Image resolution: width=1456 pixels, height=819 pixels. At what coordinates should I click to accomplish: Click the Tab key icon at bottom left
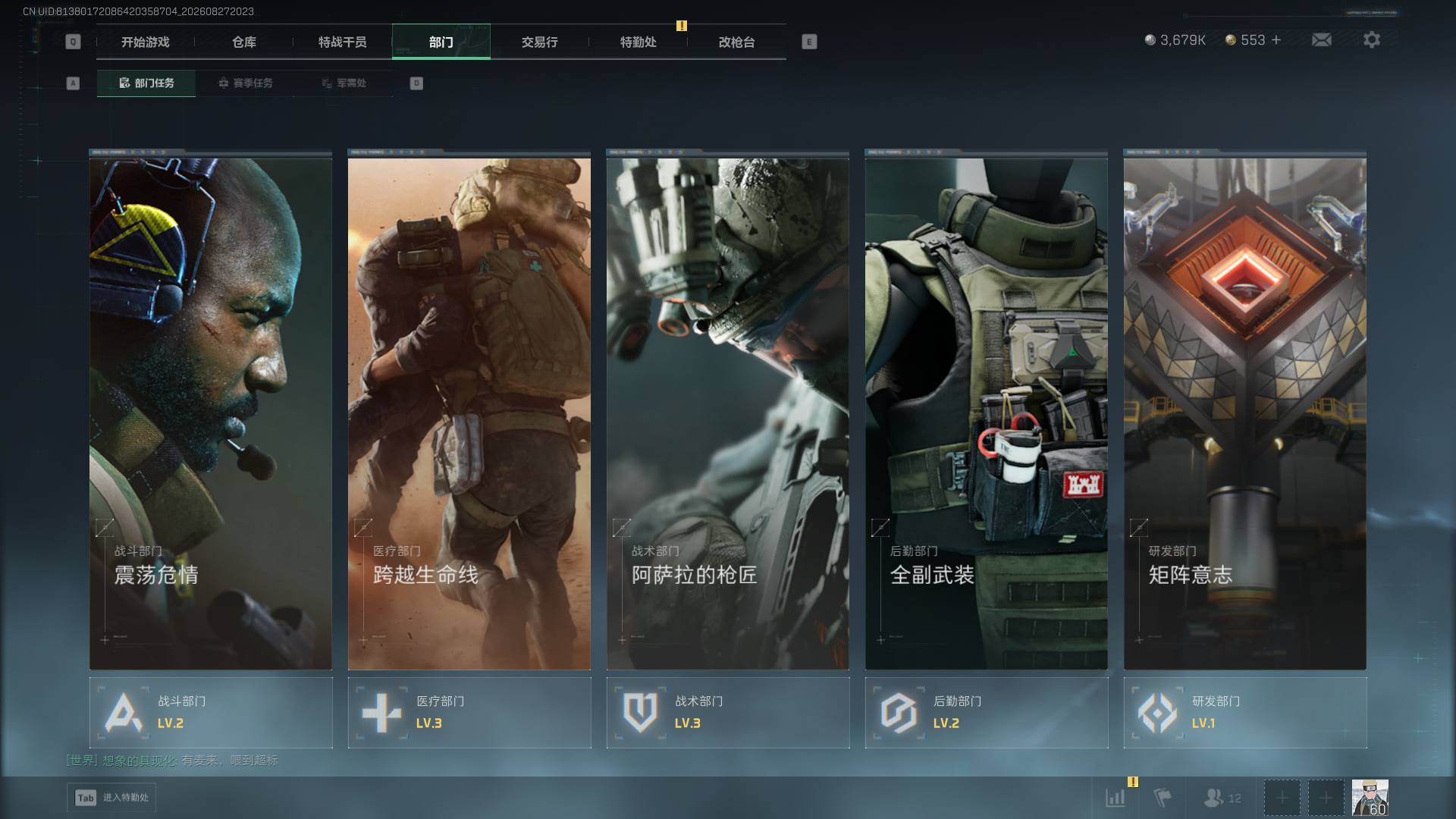tap(86, 798)
